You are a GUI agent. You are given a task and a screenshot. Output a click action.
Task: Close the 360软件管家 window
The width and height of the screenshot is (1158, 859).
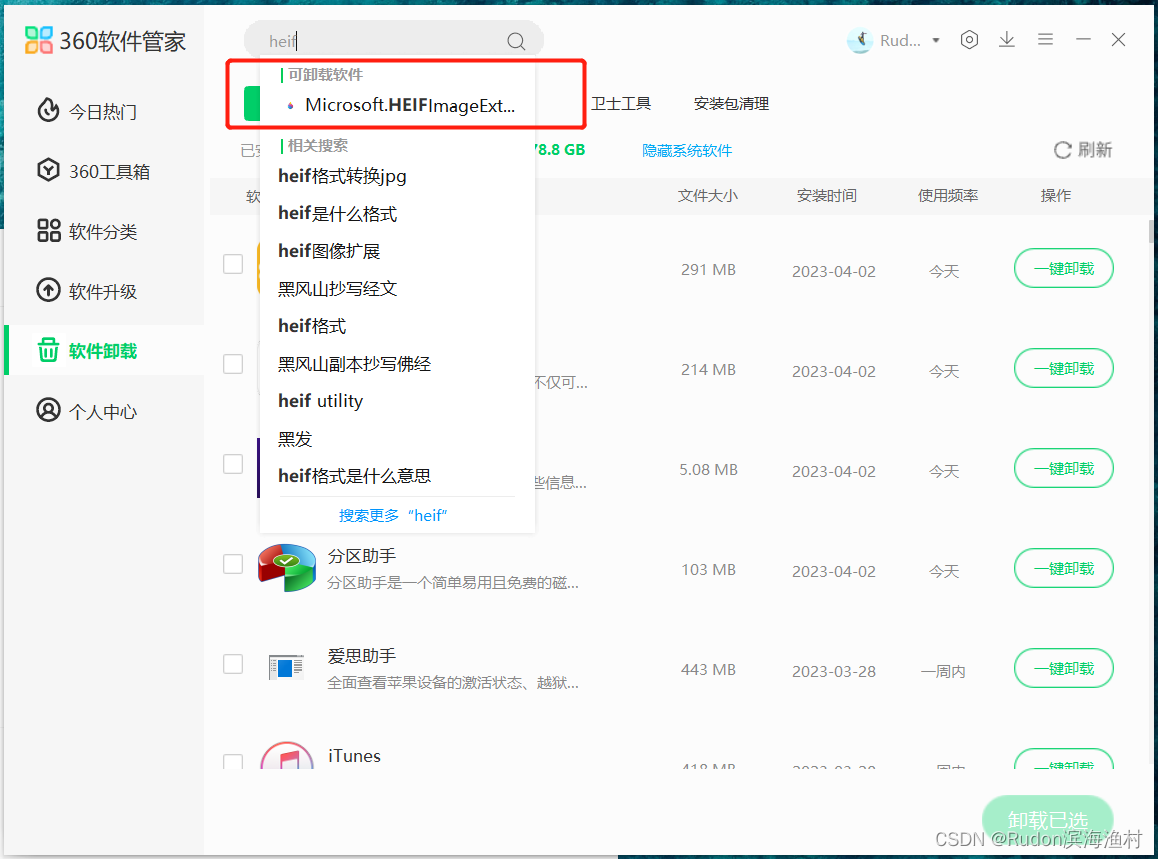coord(1119,40)
